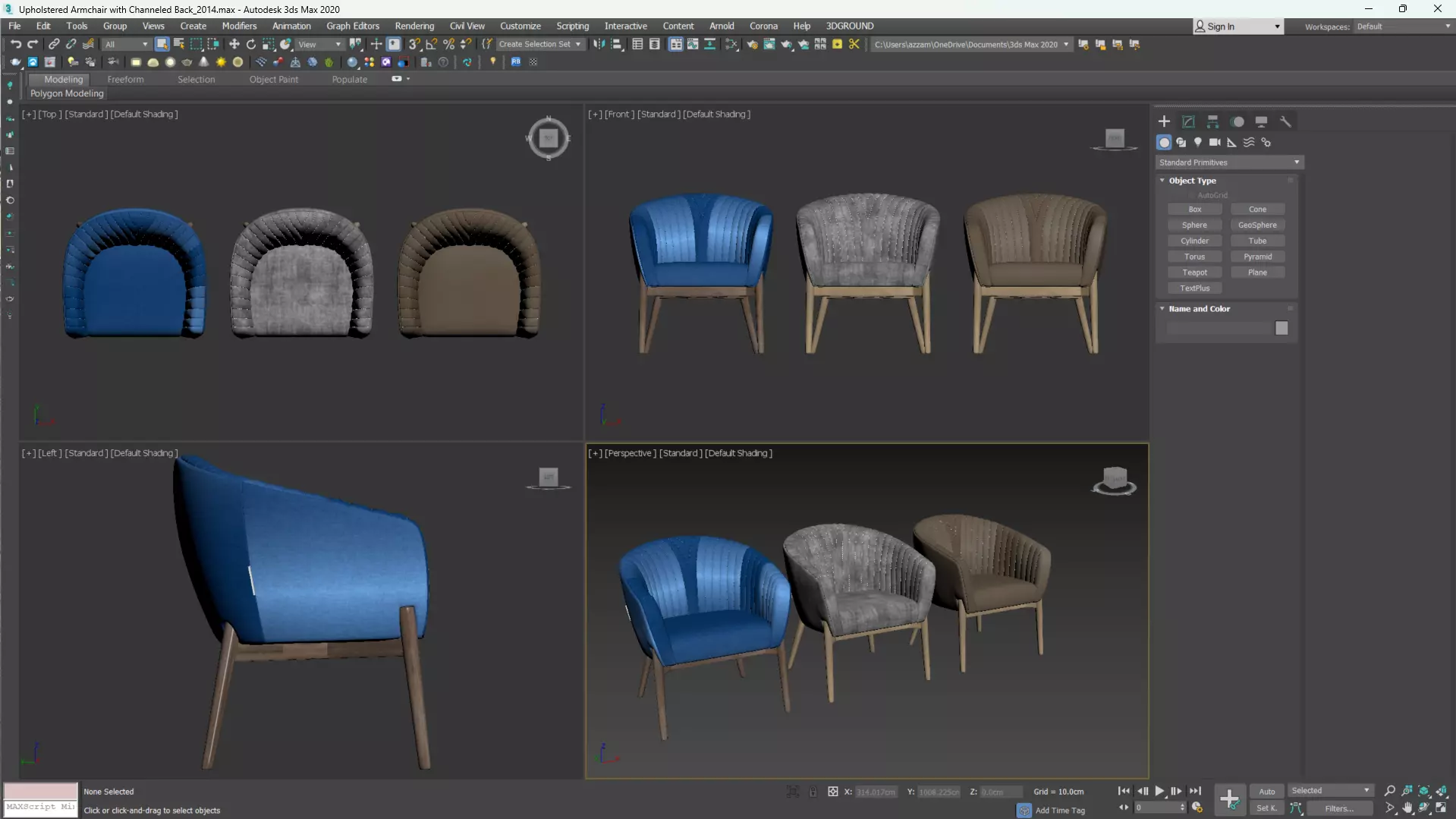Open the Create command panel plus tab
The width and height of the screenshot is (1456, 819).
(x=1164, y=121)
